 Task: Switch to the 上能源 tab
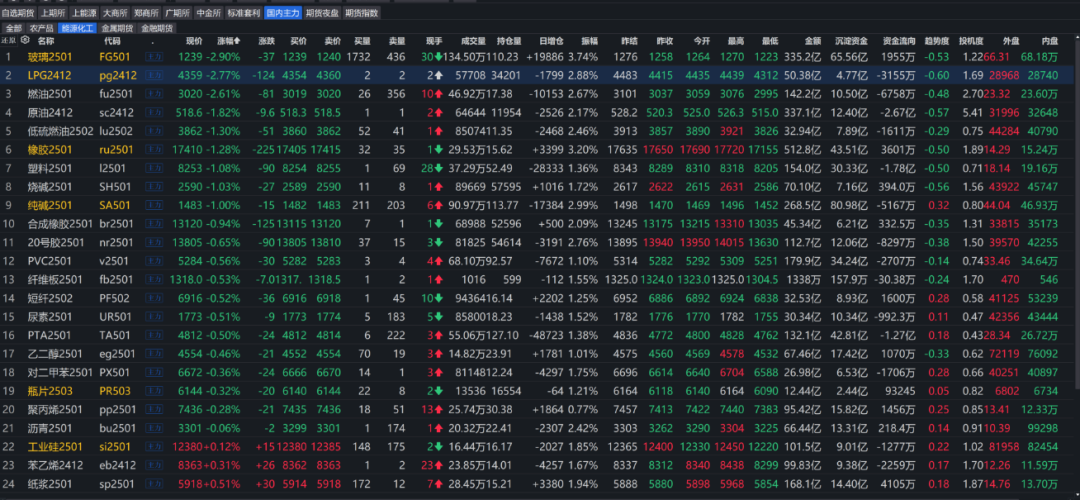point(83,13)
